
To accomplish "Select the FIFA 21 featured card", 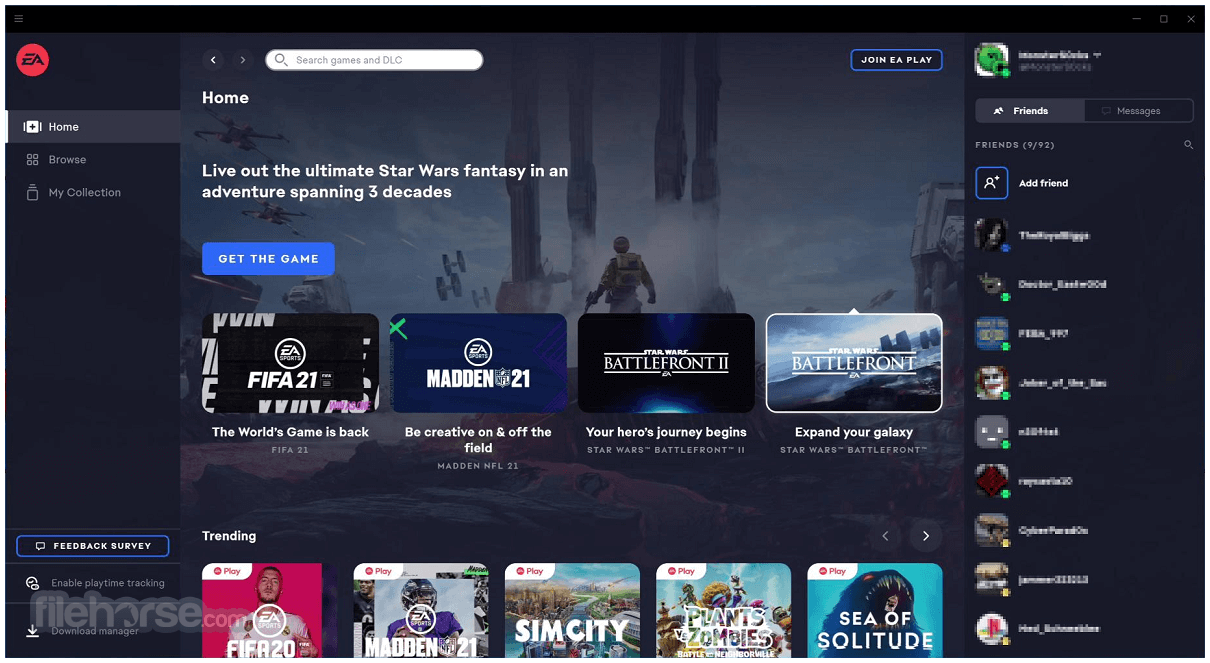I will point(290,363).
